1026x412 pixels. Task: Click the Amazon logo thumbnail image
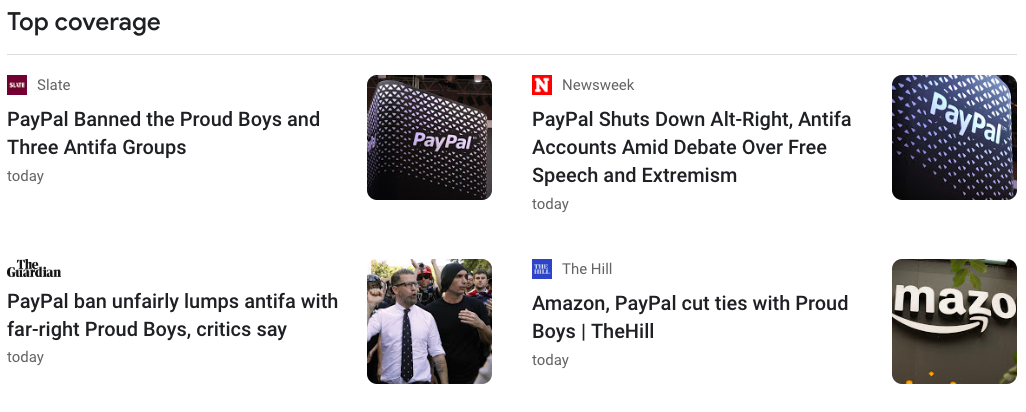coord(954,321)
